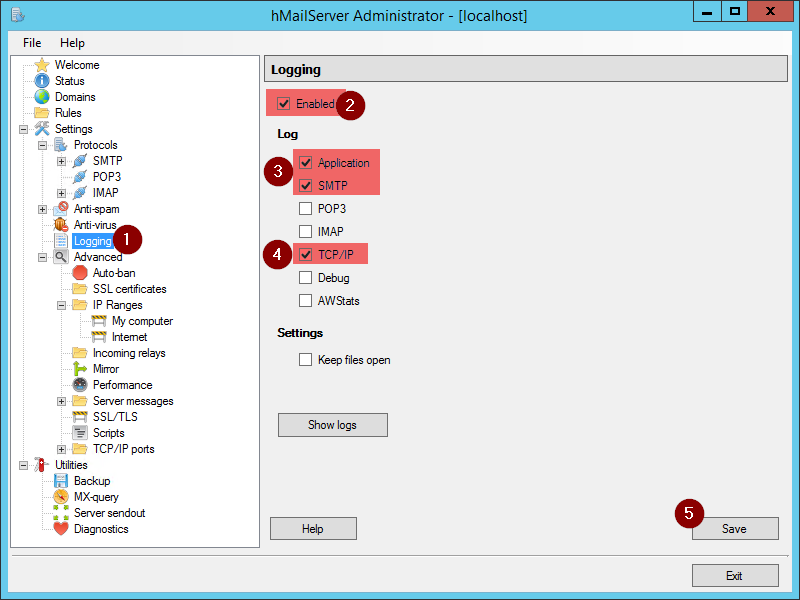Click the Anti-spam envelope icon

[61, 209]
